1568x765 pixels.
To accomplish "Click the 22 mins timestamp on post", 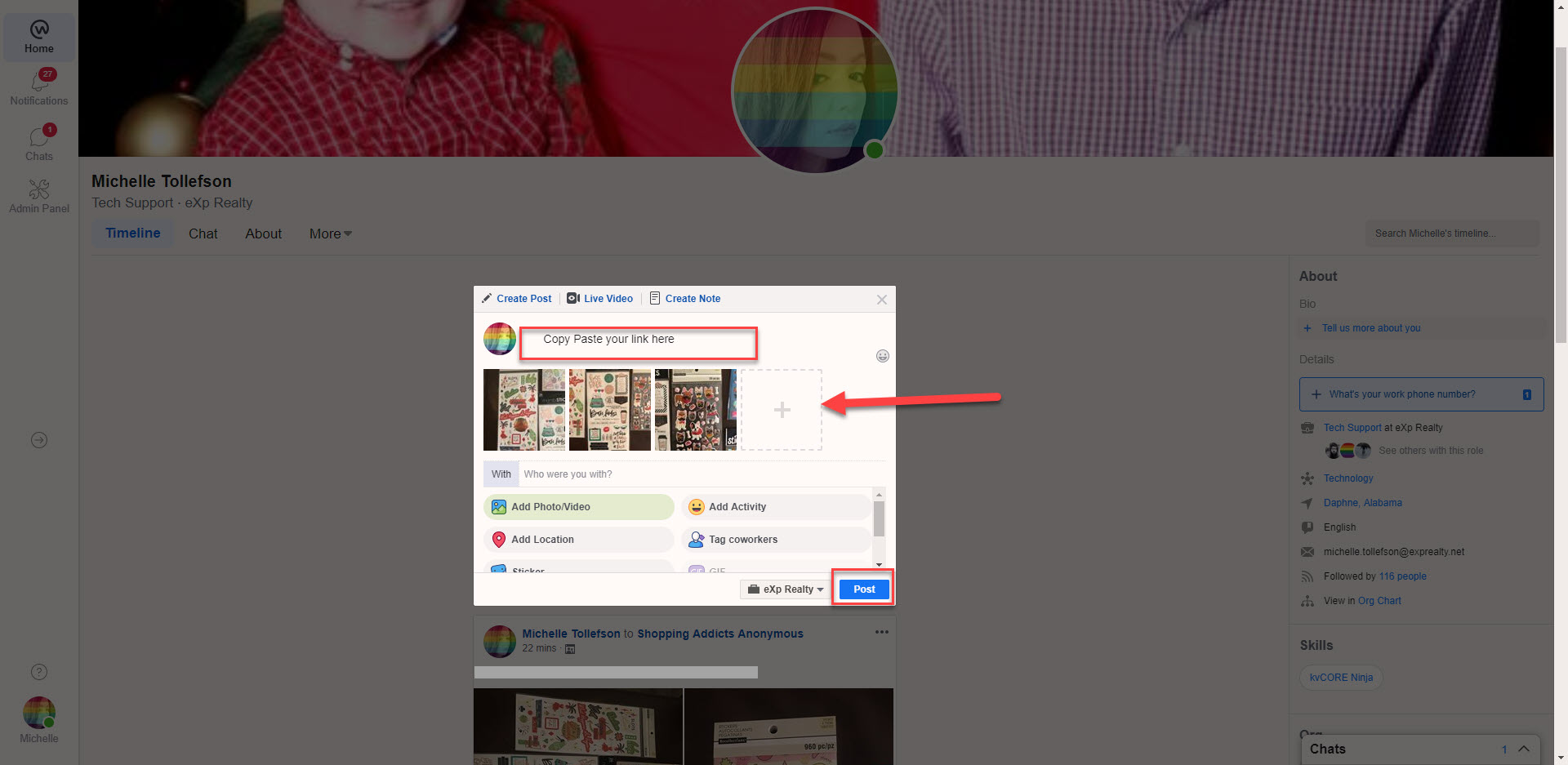I will tap(539, 648).
